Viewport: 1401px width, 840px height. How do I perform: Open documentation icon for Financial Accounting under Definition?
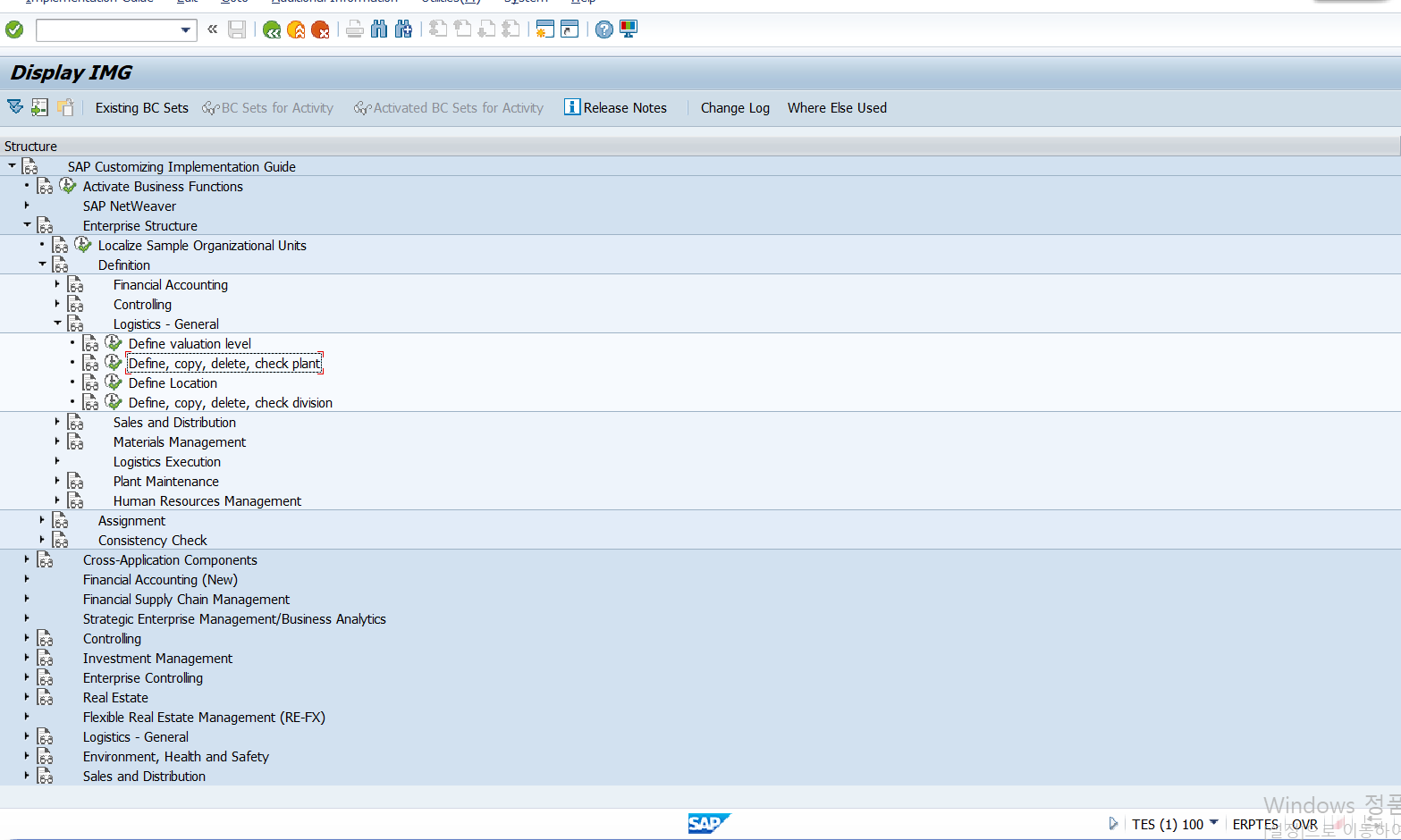(x=76, y=284)
